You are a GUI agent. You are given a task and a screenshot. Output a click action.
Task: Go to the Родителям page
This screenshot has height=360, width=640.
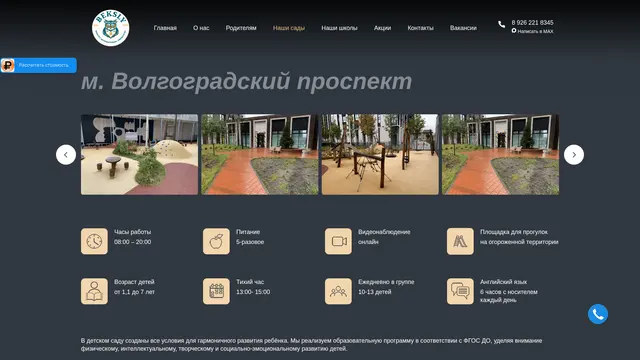pos(241,28)
